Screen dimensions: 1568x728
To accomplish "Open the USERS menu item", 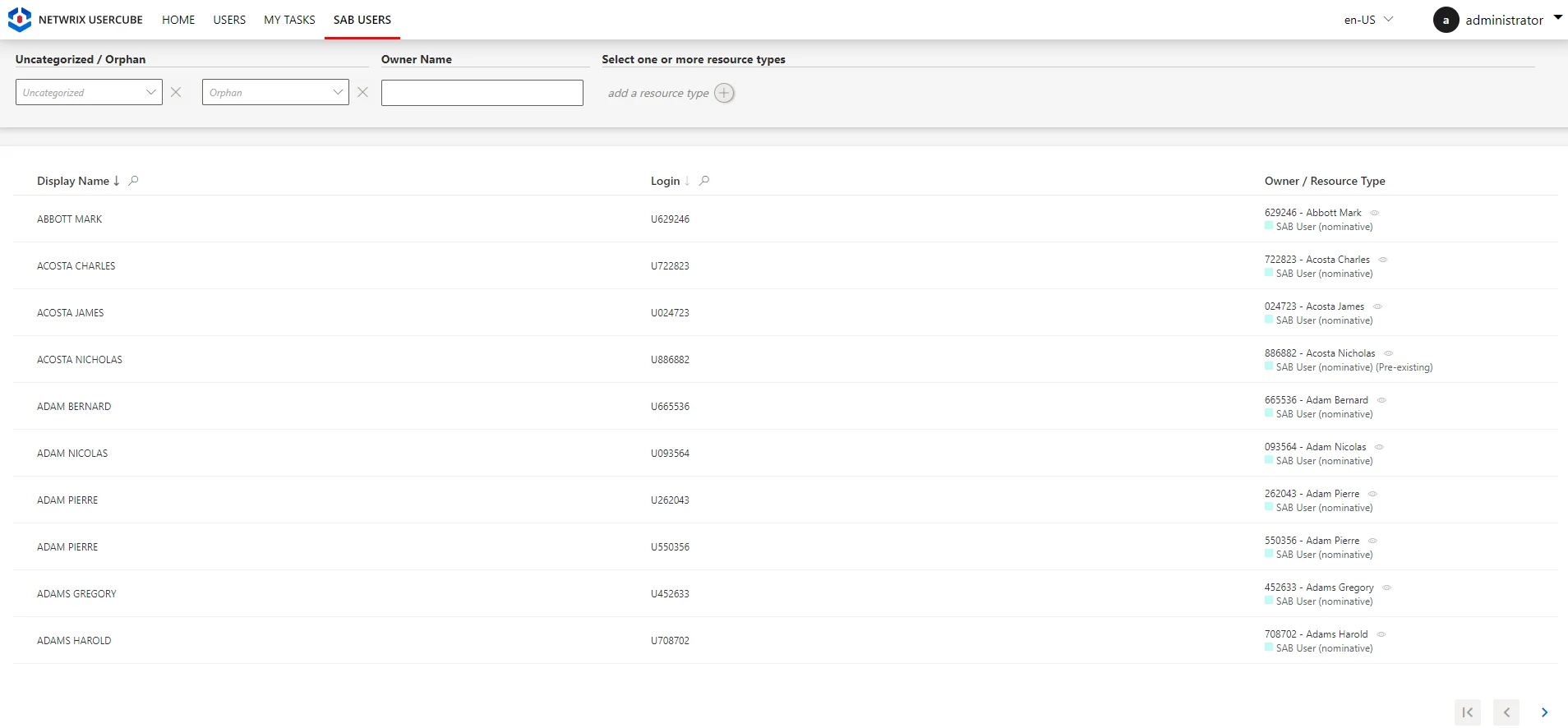I will coord(229,20).
